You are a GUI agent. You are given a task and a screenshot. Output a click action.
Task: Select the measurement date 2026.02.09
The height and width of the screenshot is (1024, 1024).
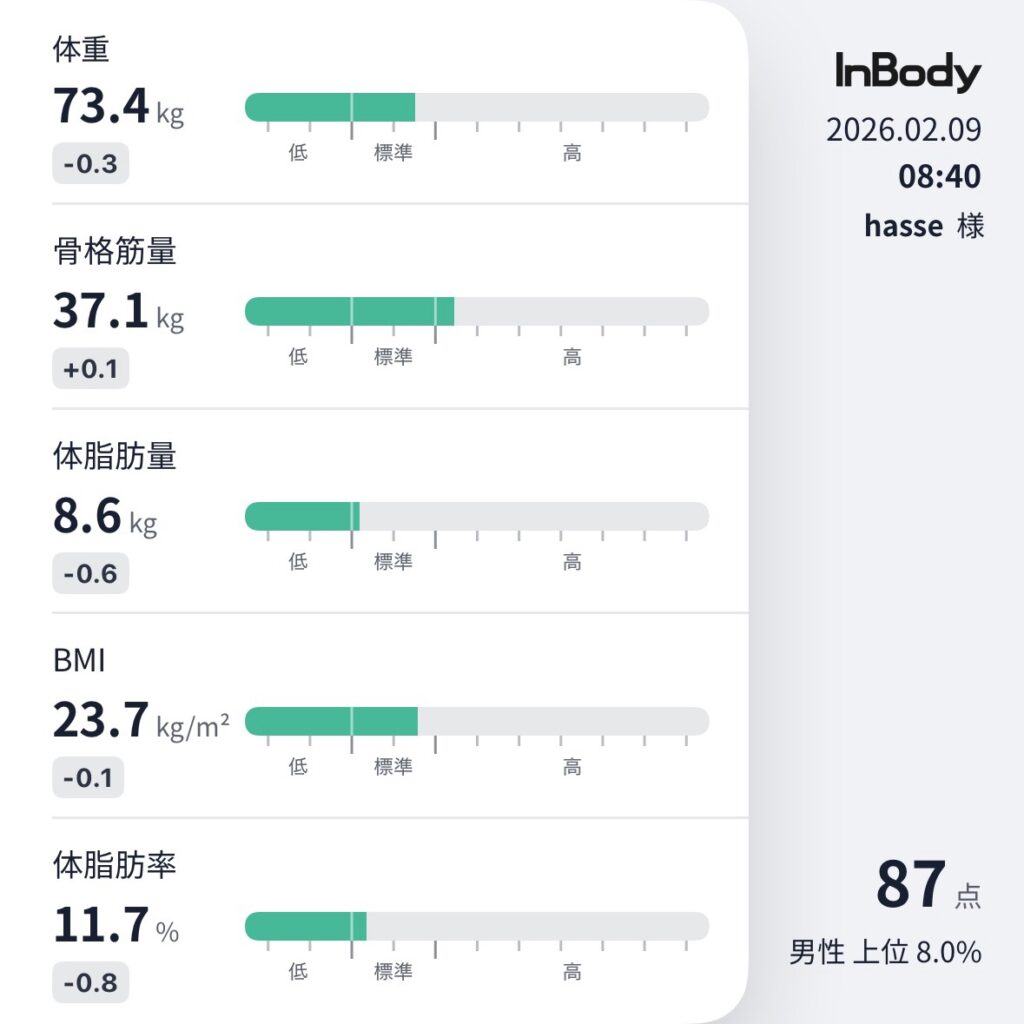pos(903,130)
